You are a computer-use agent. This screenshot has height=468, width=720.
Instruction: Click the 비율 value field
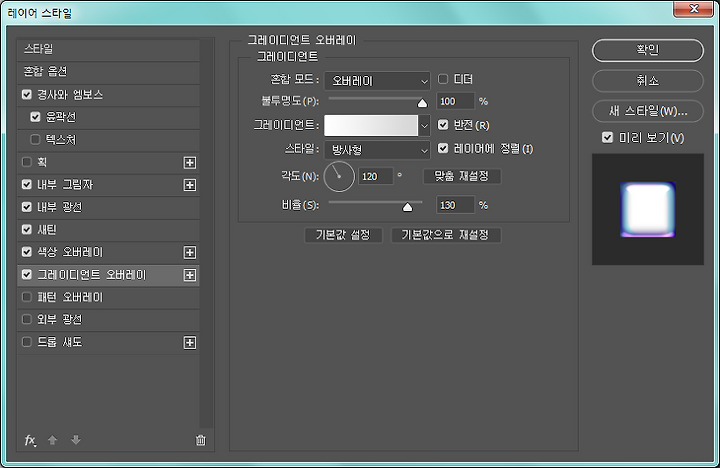[x=455, y=205]
